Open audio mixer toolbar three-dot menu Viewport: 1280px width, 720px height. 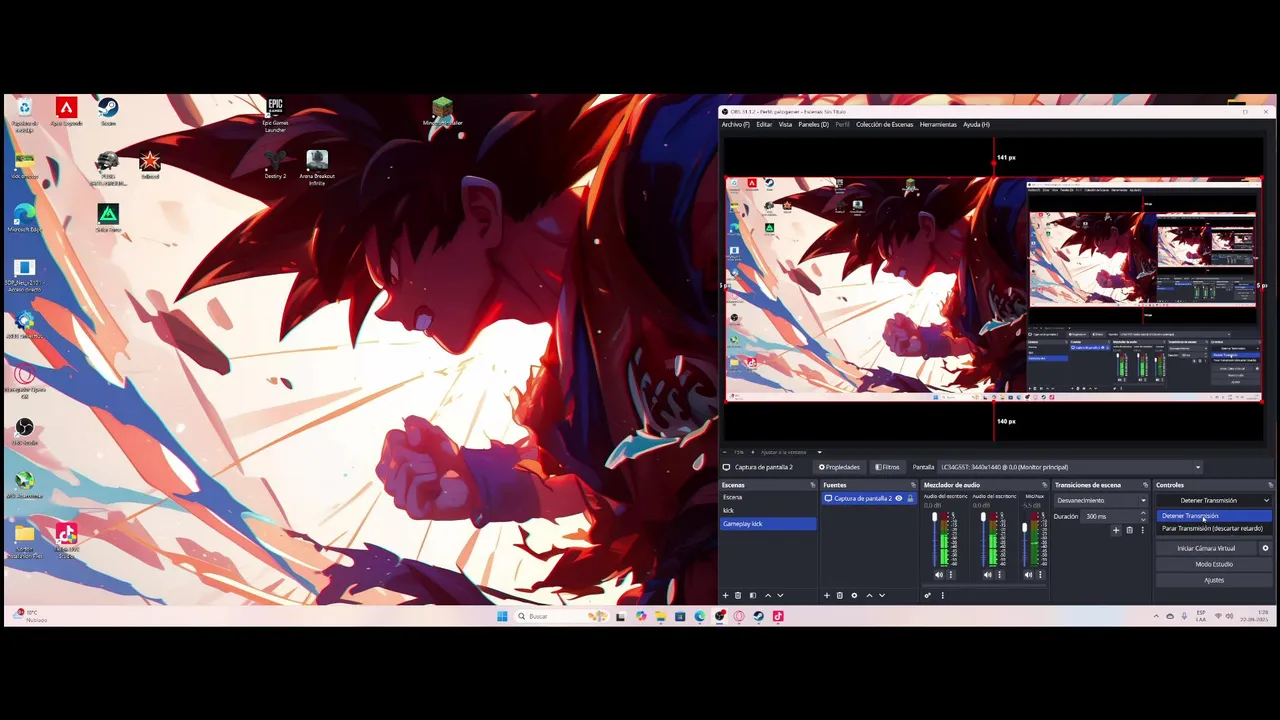[942, 595]
